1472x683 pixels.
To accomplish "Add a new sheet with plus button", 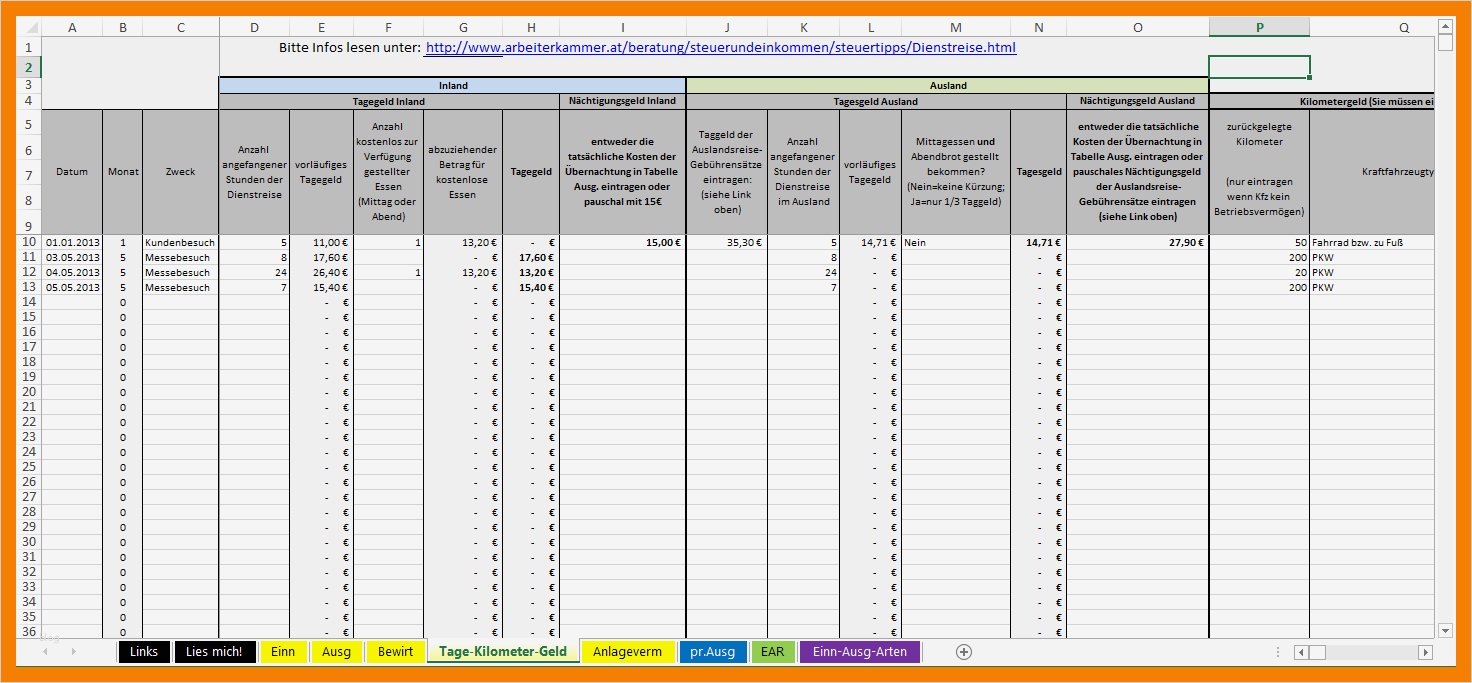I will (x=963, y=652).
